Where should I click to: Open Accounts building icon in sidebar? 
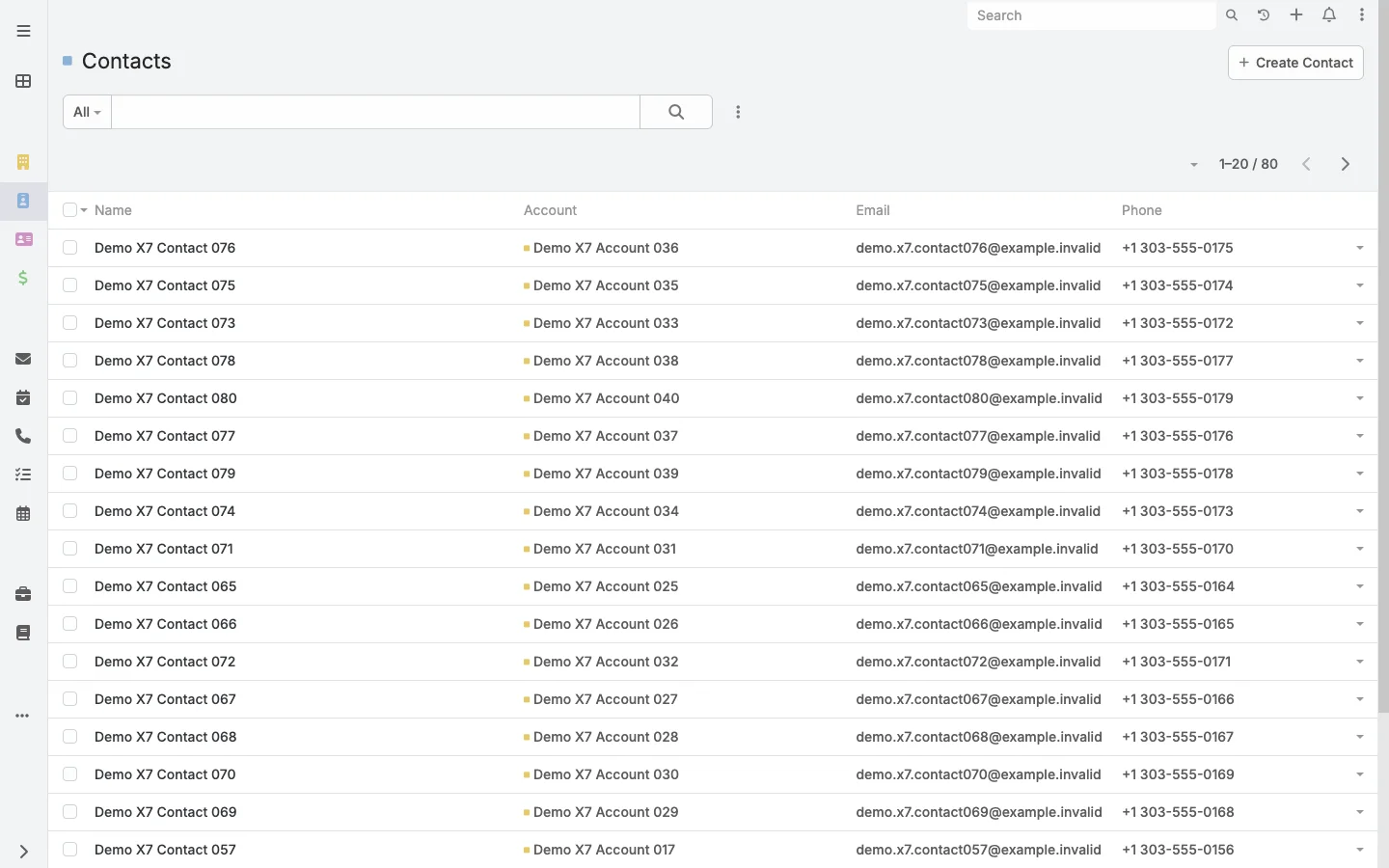coord(23,162)
